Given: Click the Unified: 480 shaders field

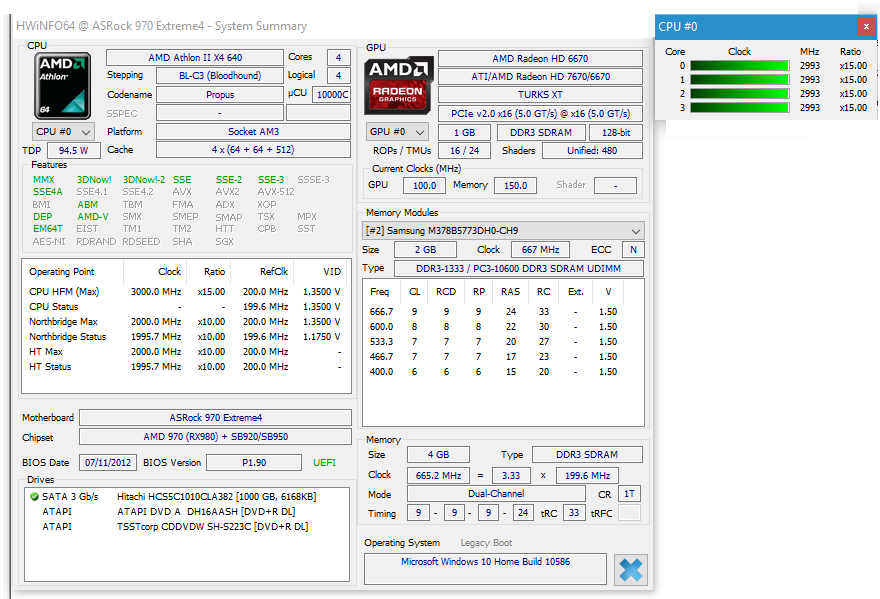Looking at the screenshot, I should 592,151.
